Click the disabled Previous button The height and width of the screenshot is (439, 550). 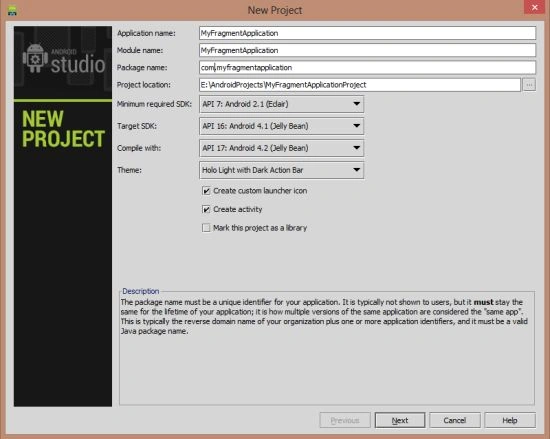click(345, 420)
